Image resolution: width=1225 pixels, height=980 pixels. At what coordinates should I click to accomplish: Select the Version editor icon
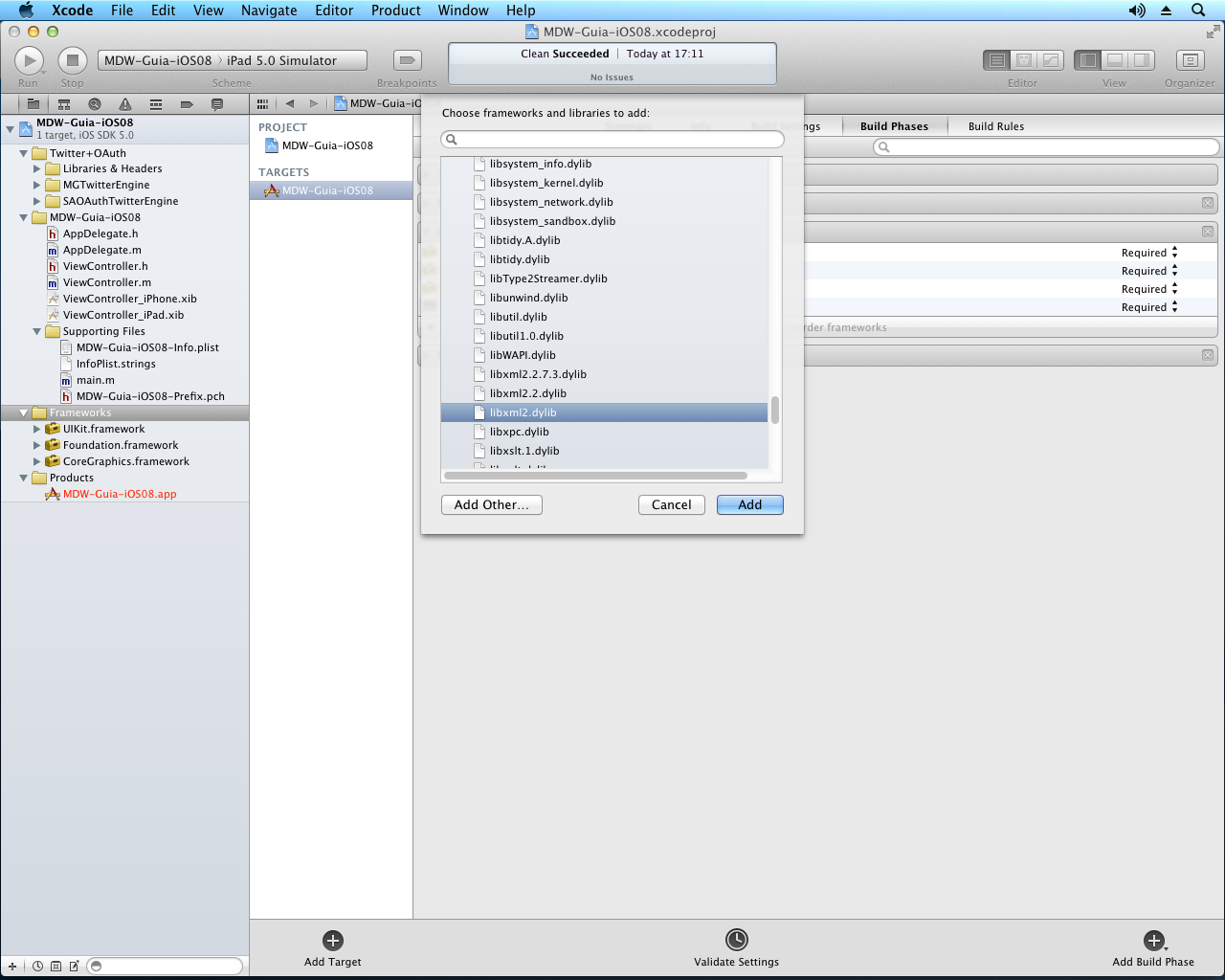tap(1051, 60)
